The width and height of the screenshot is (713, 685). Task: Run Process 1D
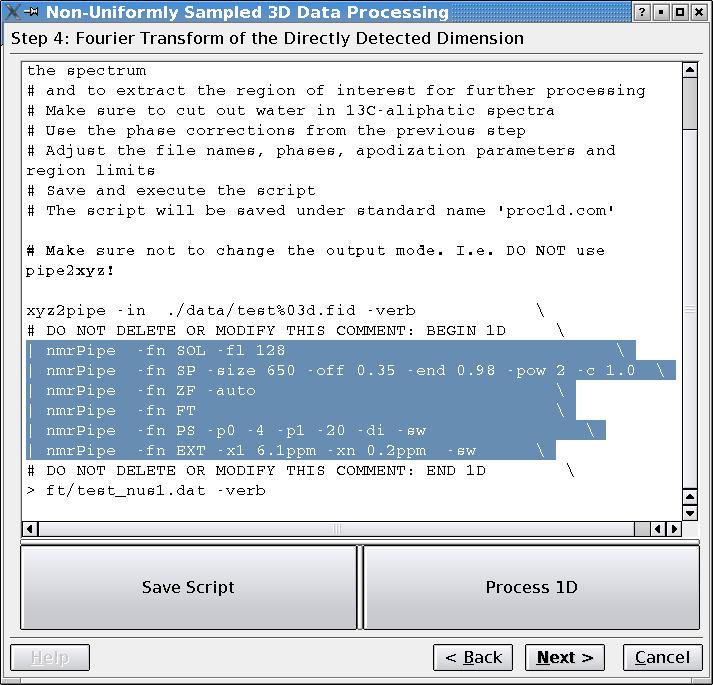(531, 588)
